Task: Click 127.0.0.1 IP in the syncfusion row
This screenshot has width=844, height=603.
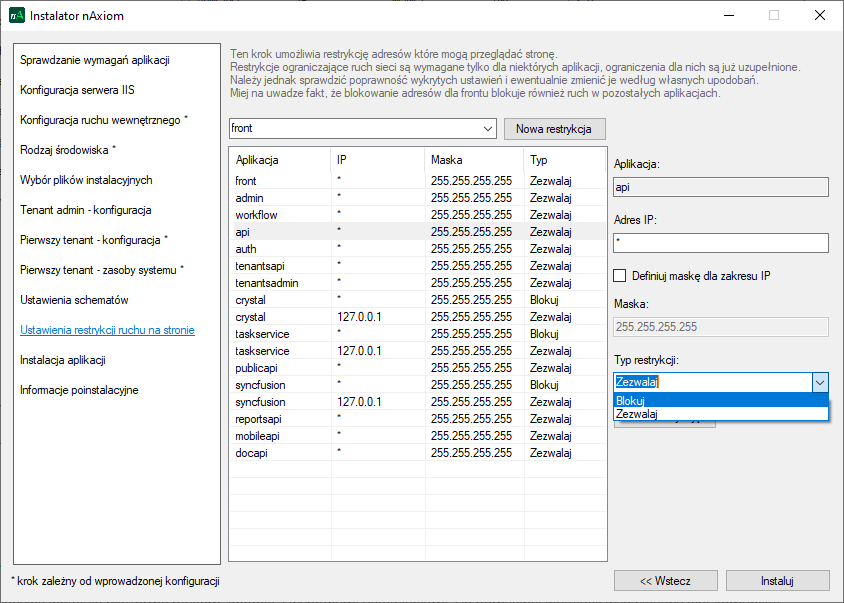Action: point(359,402)
